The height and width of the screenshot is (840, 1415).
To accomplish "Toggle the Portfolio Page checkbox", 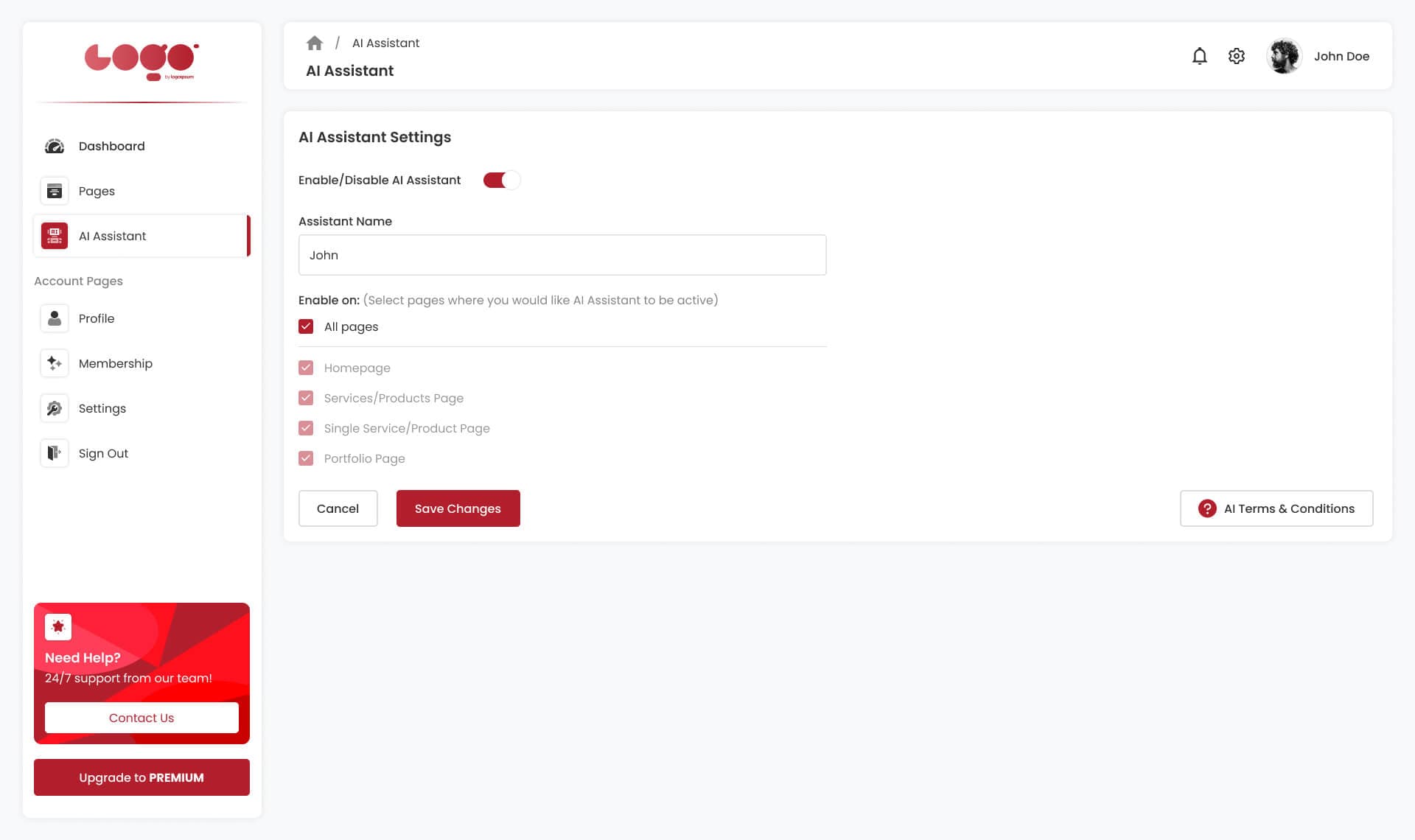I will [x=306, y=458].
